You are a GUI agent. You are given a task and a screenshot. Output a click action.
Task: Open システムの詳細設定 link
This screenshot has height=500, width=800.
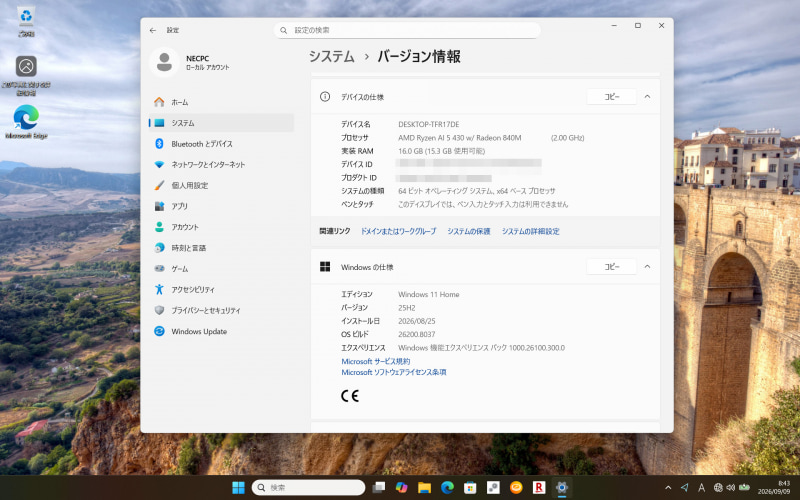[x=531, y=231]
